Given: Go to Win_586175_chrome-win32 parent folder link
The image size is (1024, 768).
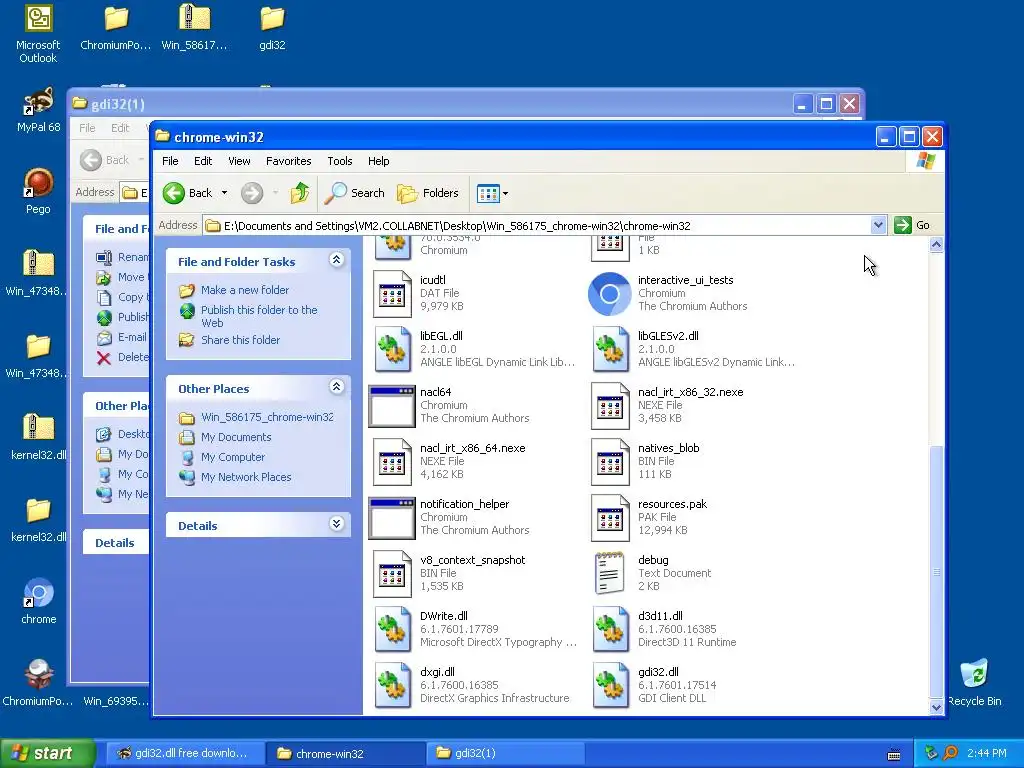Looking at the screenshot, I should click(x=267, y=417).
